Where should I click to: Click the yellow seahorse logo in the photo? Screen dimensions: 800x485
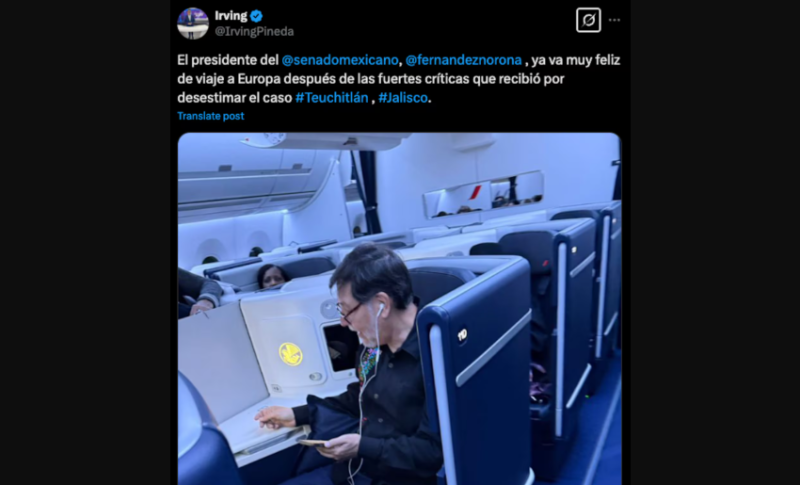[290, 354]
